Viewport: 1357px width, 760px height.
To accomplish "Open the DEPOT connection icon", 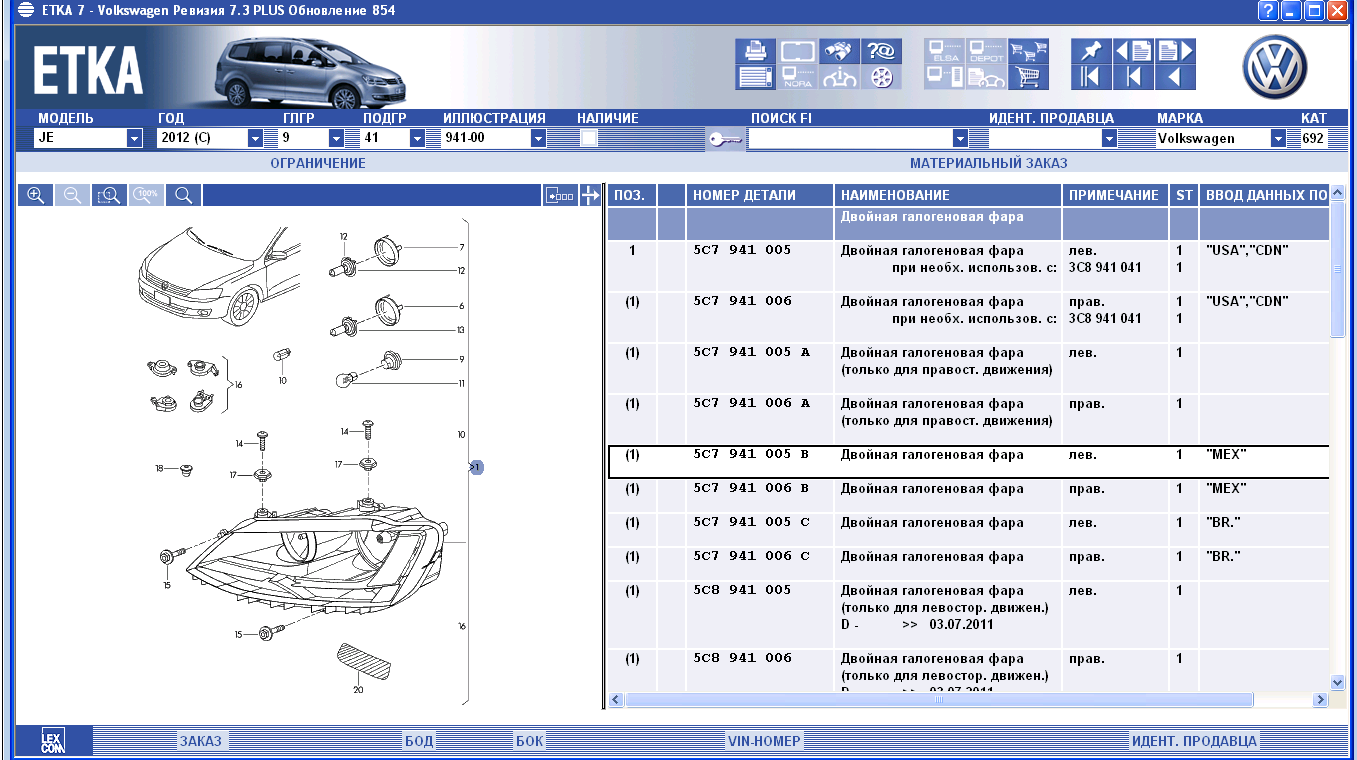I will [987, 51].
